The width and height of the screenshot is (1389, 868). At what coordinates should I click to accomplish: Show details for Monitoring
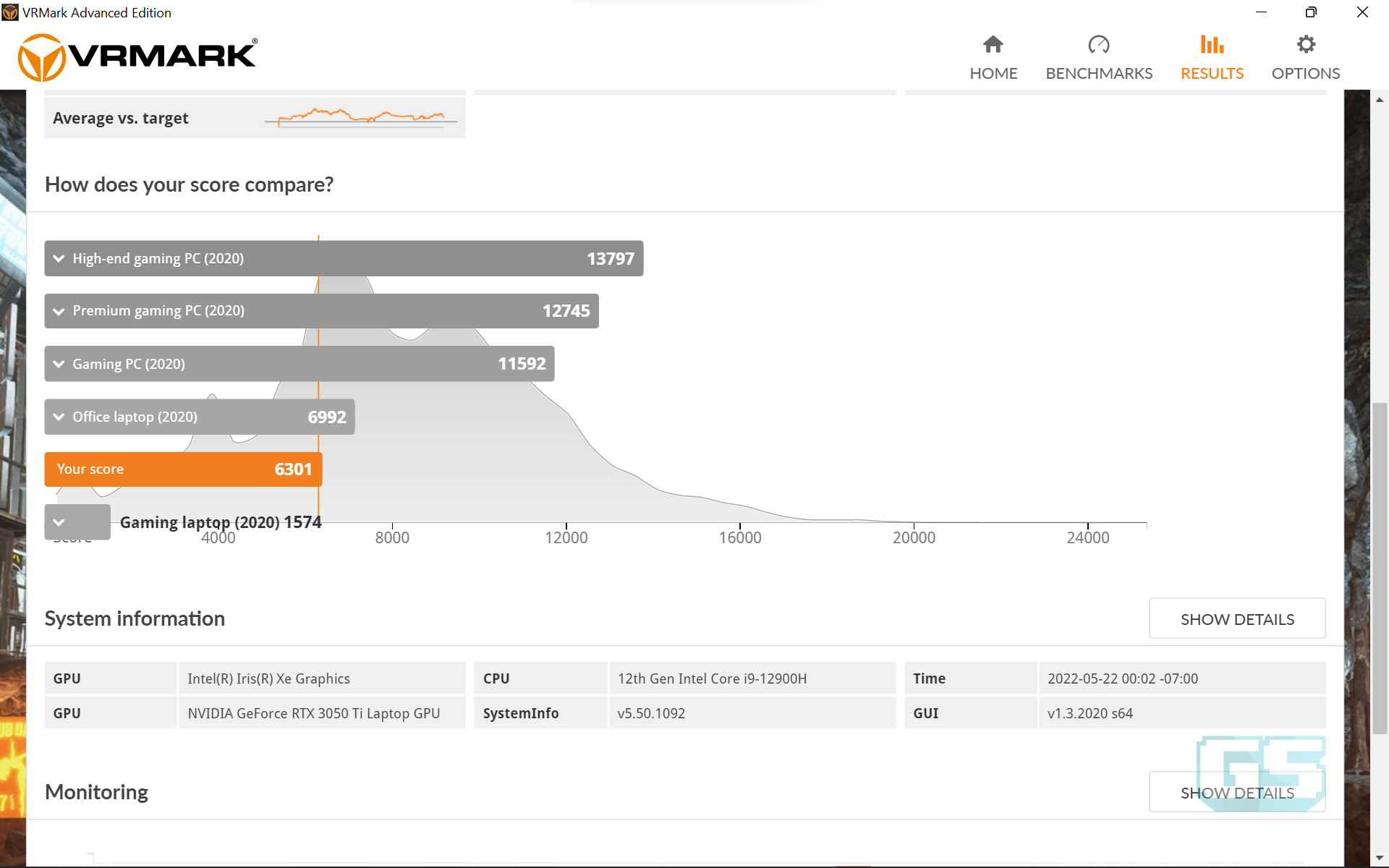tap(1236, 792)
